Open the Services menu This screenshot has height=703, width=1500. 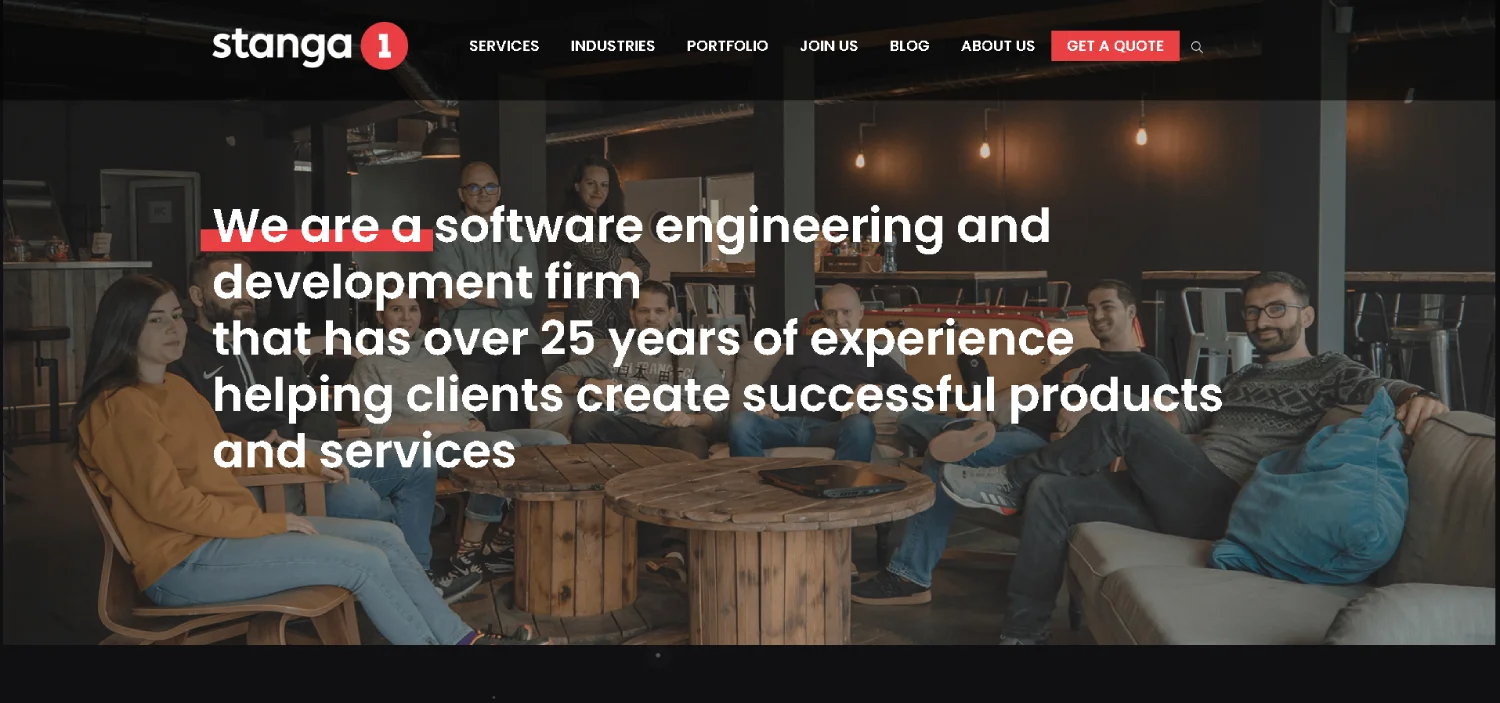point(504,46)
